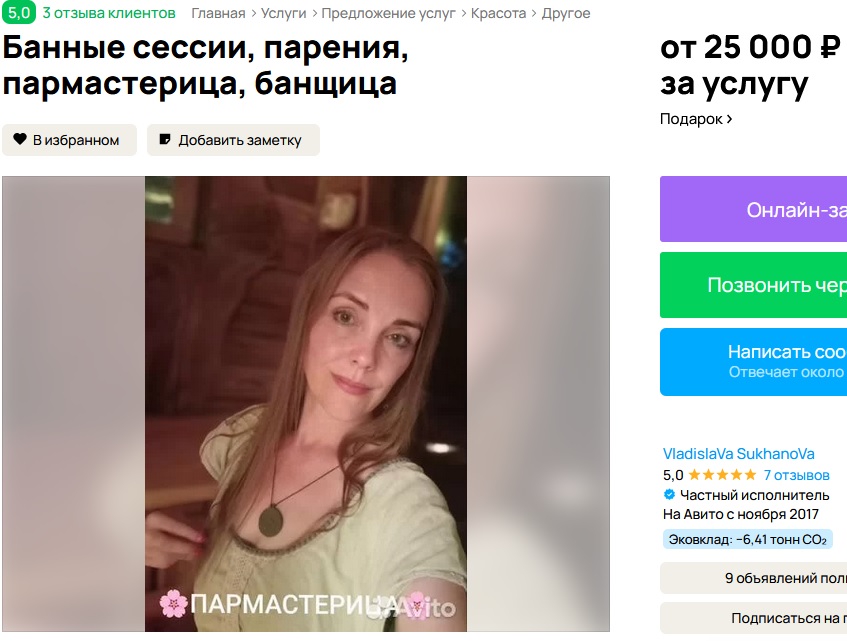Select the Красота breadcrumb

coord(498,14)
